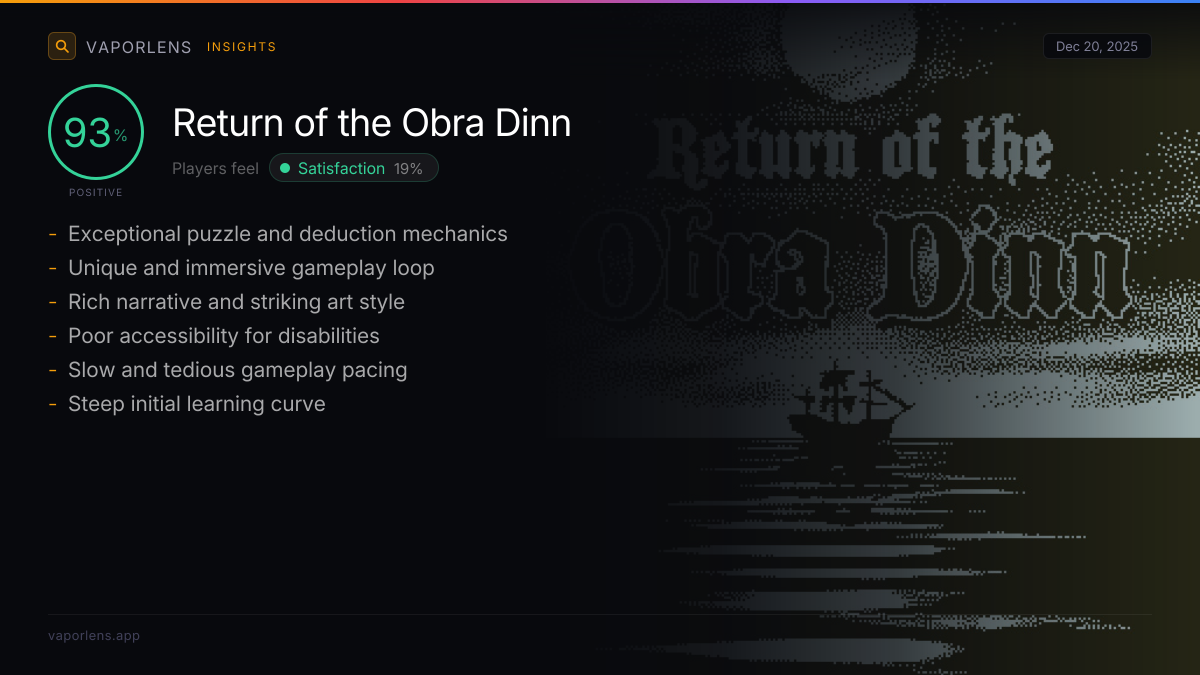Click Steep initial learning curve item

[x=196, y=404]
